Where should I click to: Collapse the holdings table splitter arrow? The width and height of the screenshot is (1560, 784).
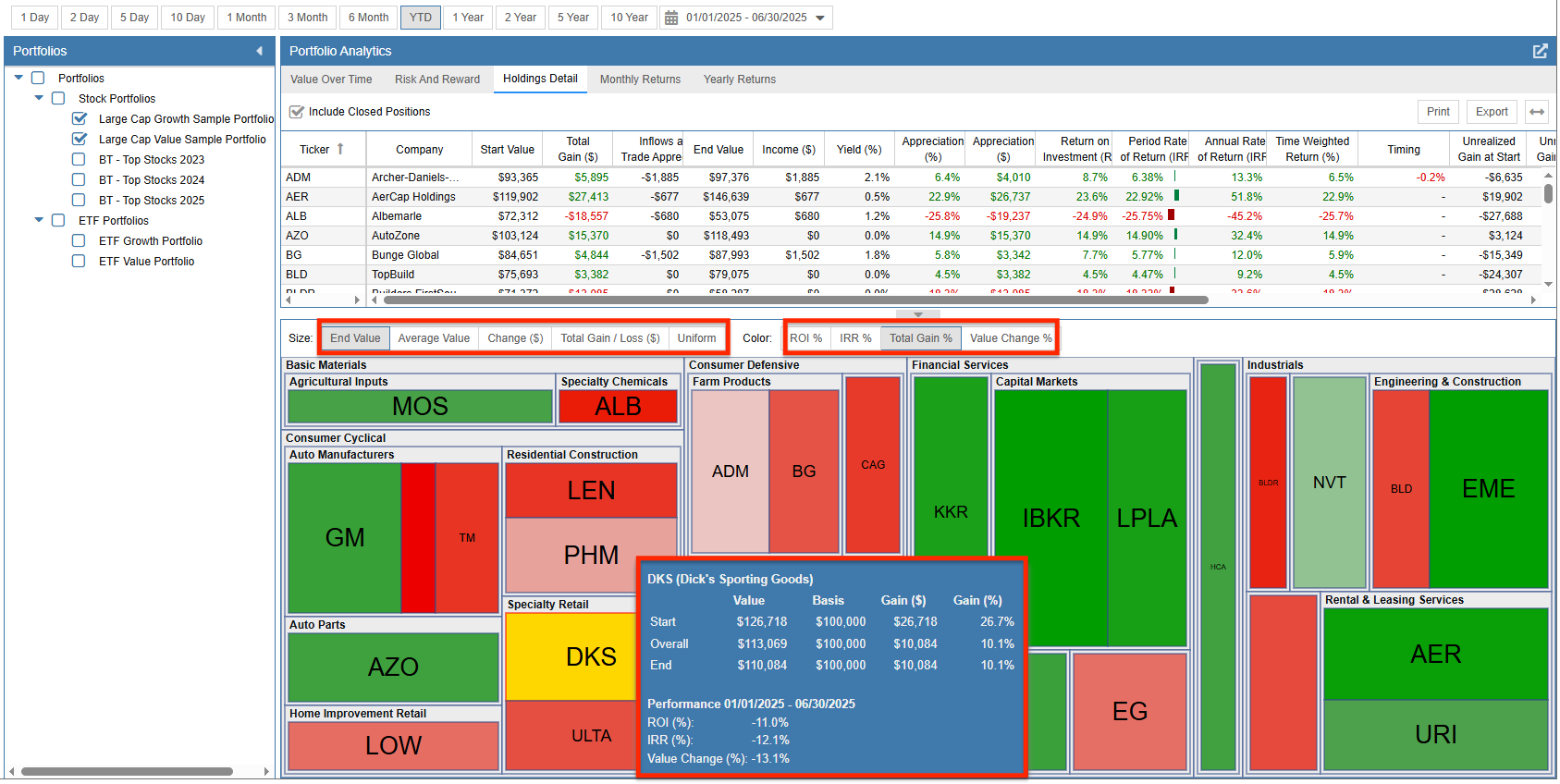tap(918, 314)
